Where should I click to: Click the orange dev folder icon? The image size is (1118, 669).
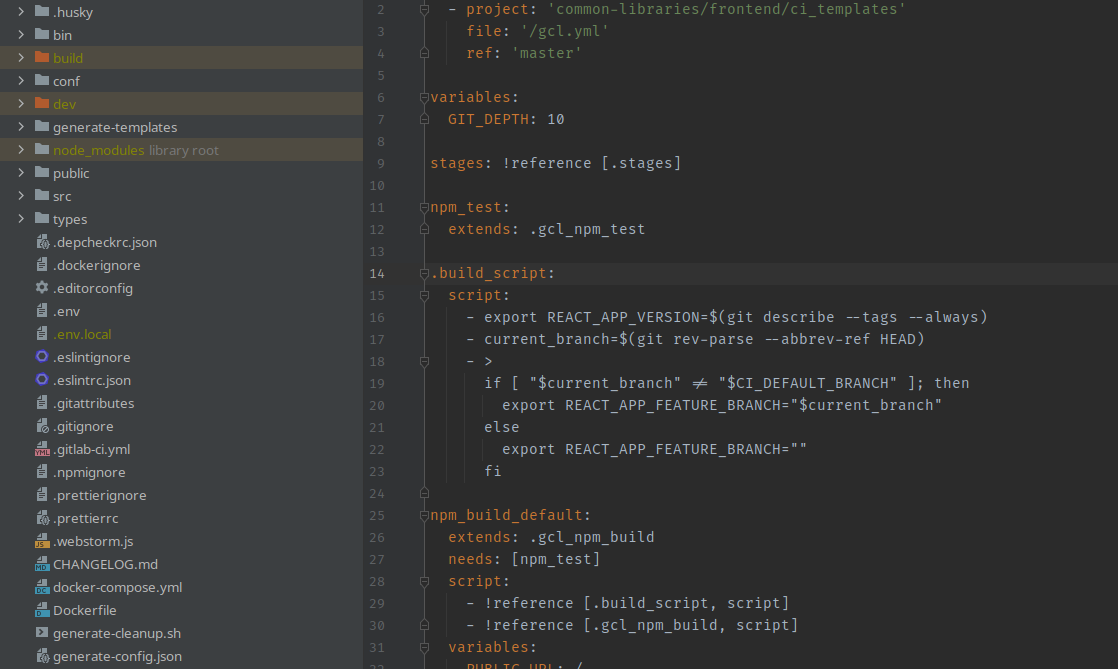pyautogui.click(x=42, y=103)
